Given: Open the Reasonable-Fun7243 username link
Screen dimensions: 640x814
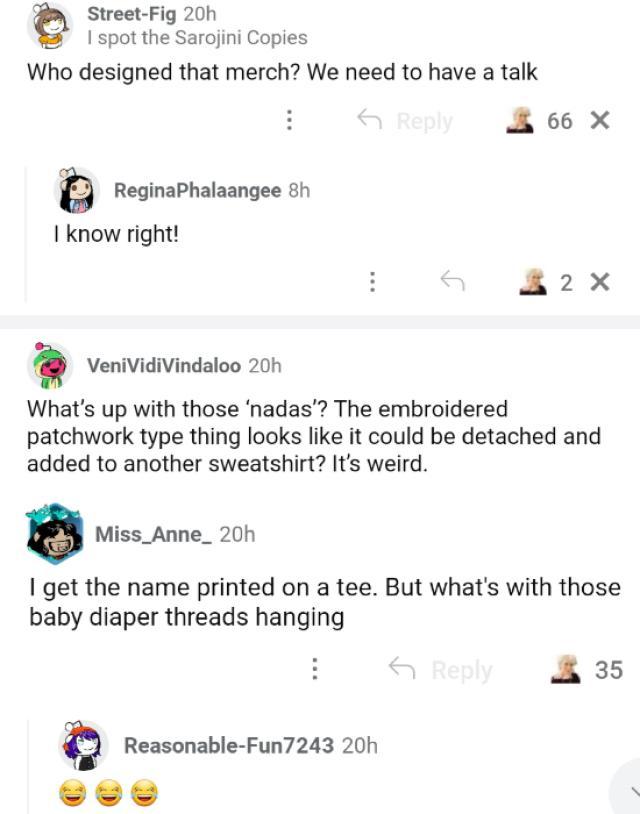Looking at the screenshot, I should 228,745.
